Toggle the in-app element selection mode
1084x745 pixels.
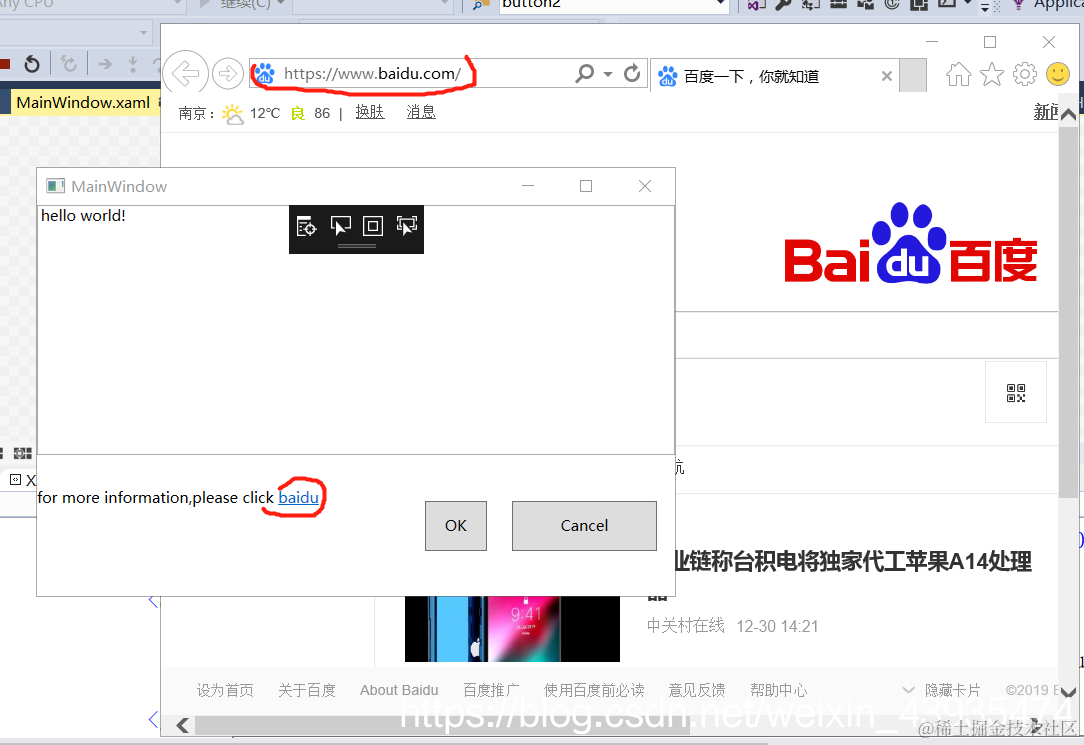click(340, 228)
